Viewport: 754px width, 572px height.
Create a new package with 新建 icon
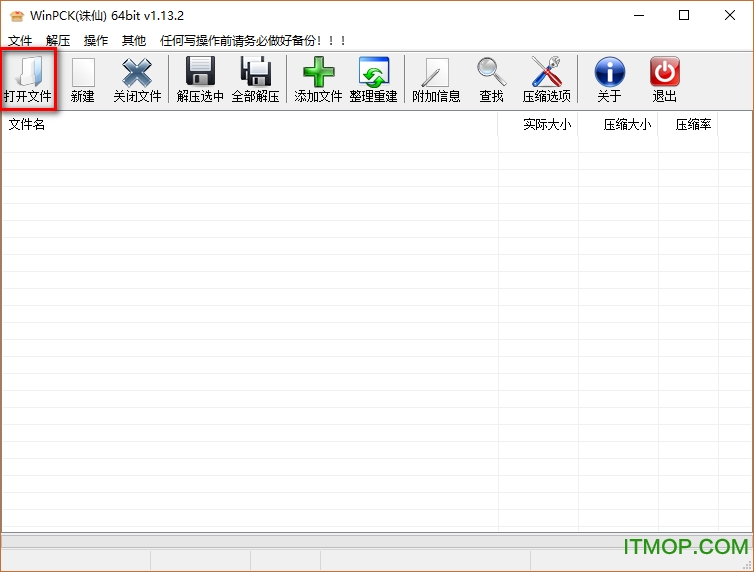click(82, 74)
